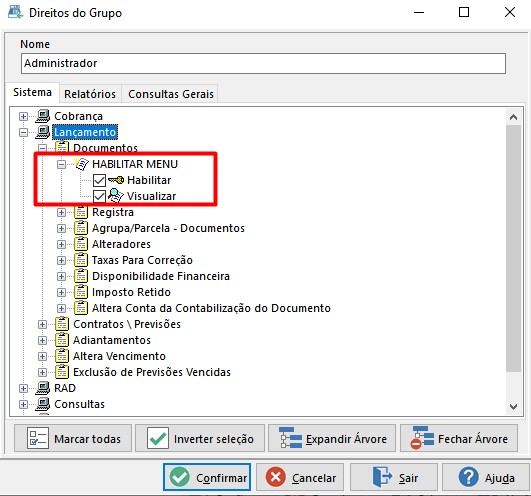
Task: Click the notepad icon beside Altera Conta da Contabilização
Action: click(81, 308)
